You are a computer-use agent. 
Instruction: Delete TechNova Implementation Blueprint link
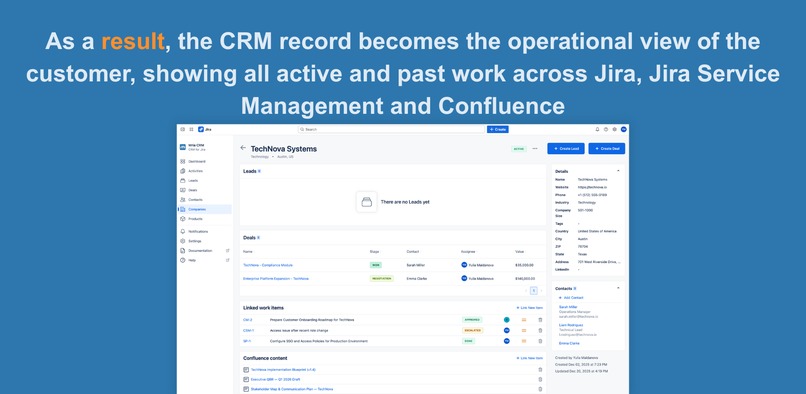coord(540,370)
